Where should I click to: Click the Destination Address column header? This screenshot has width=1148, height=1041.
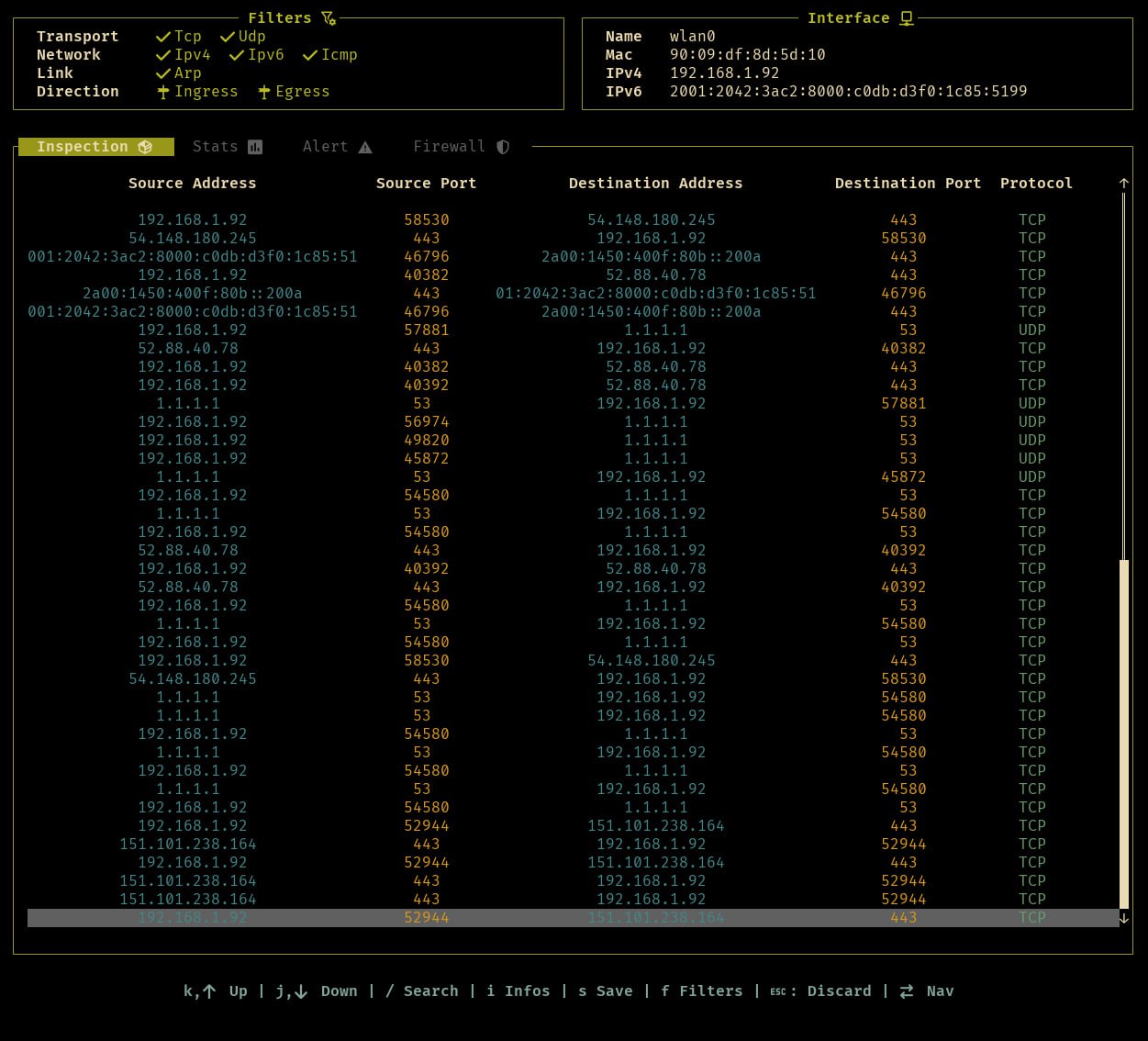point(656,184)
